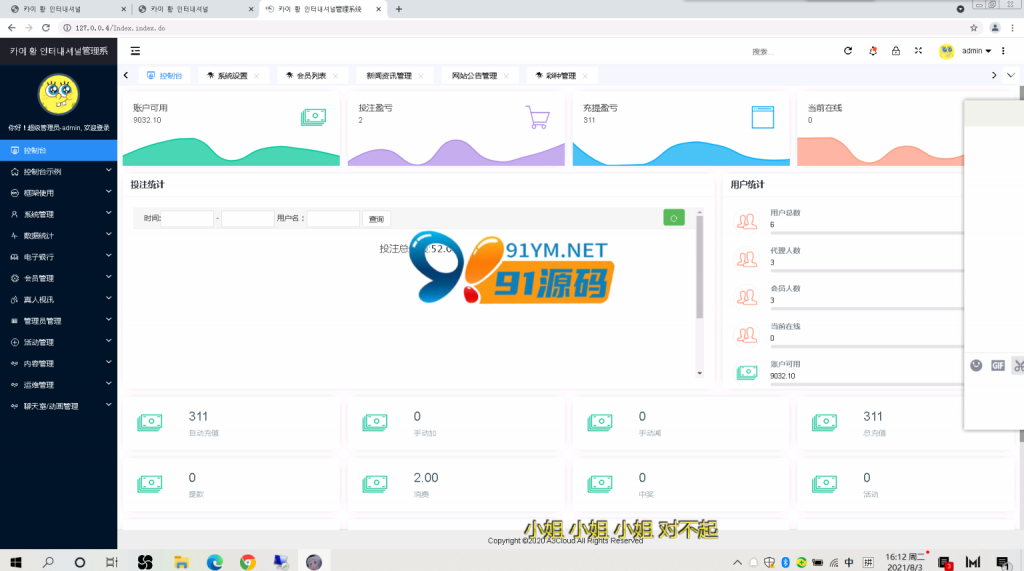Screen dimensions: 1024x571
Task: Expand 框架使用 sidebar menu
Action: 59,193
